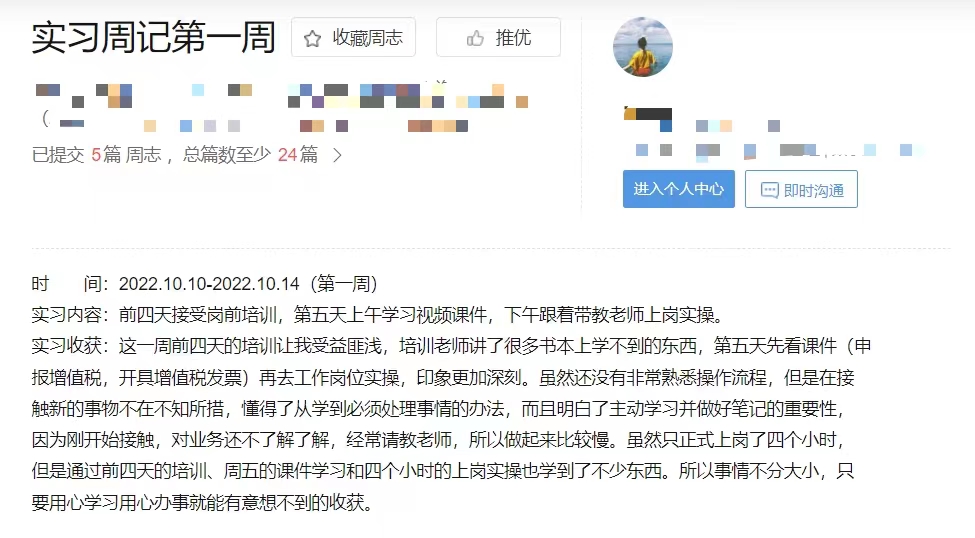Click the title 实习周记第一周
Screen dimensions: 975x538
(x=154, y=37)
